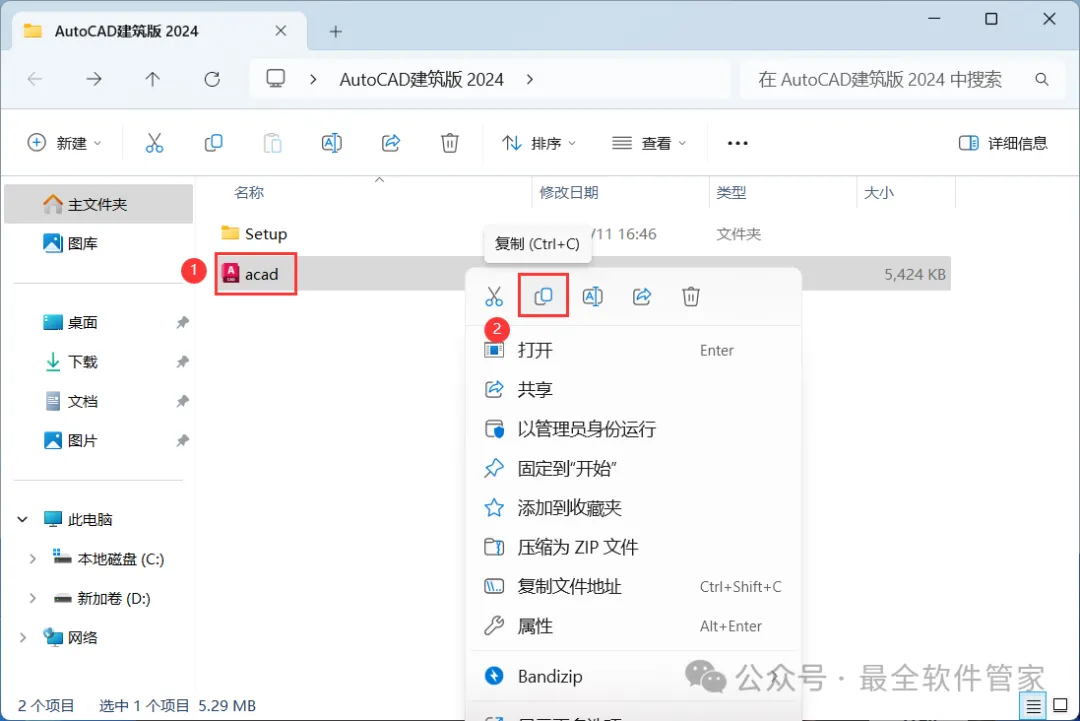
Task: Click the Delete icon in the context menu
Action: click(691, 297)
